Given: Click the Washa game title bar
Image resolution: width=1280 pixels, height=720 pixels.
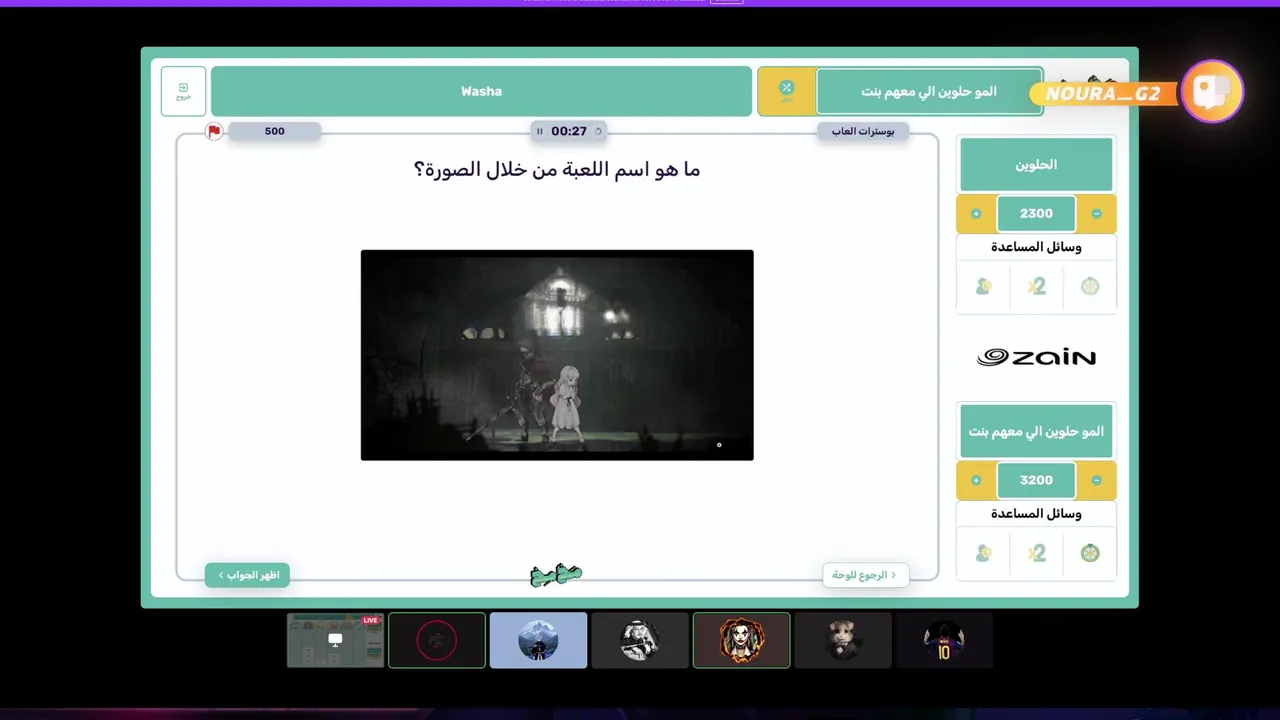Looking at the screenshot, I should [481, 91].
